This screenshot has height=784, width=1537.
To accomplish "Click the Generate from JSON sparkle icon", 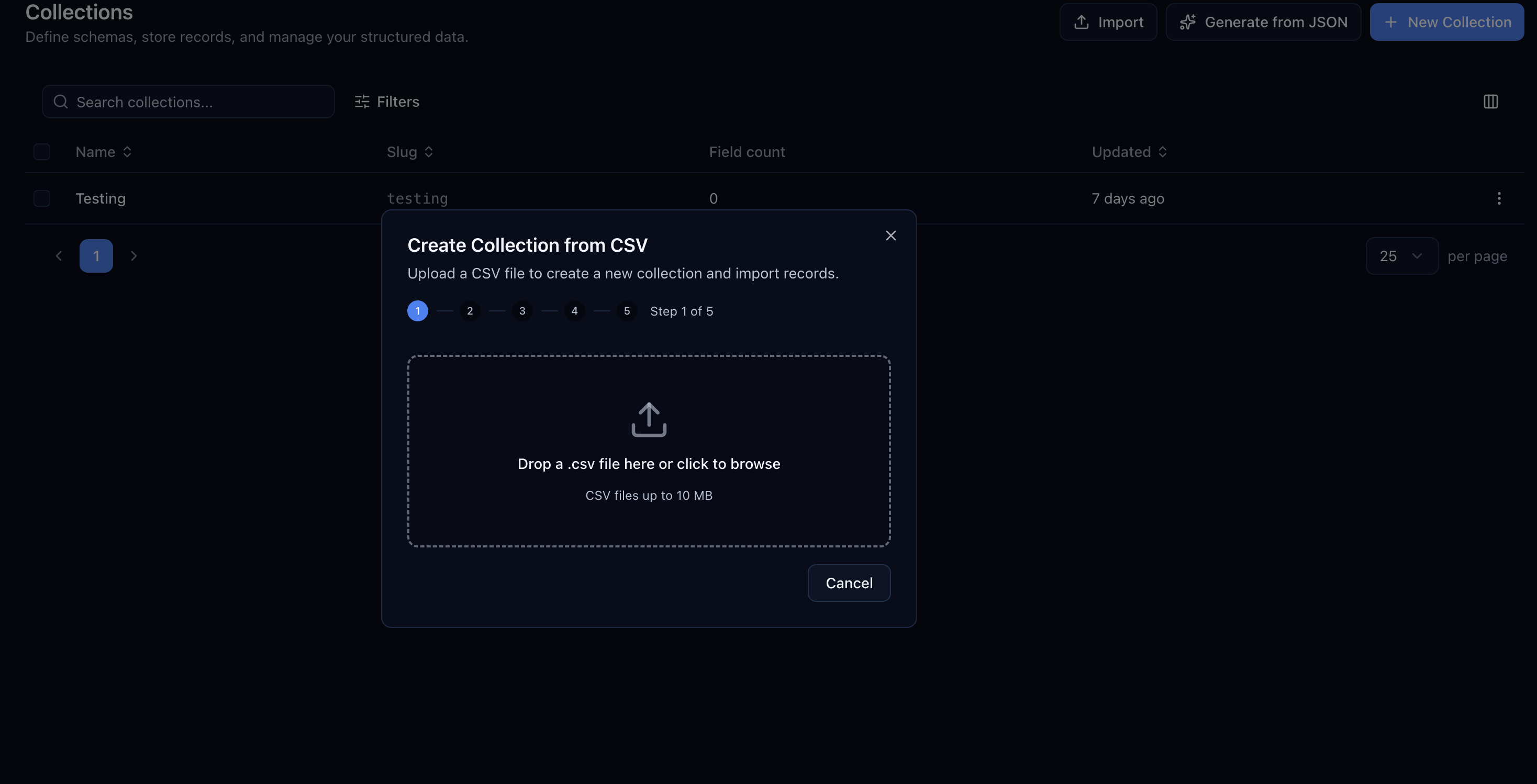I will point(1187,22).
